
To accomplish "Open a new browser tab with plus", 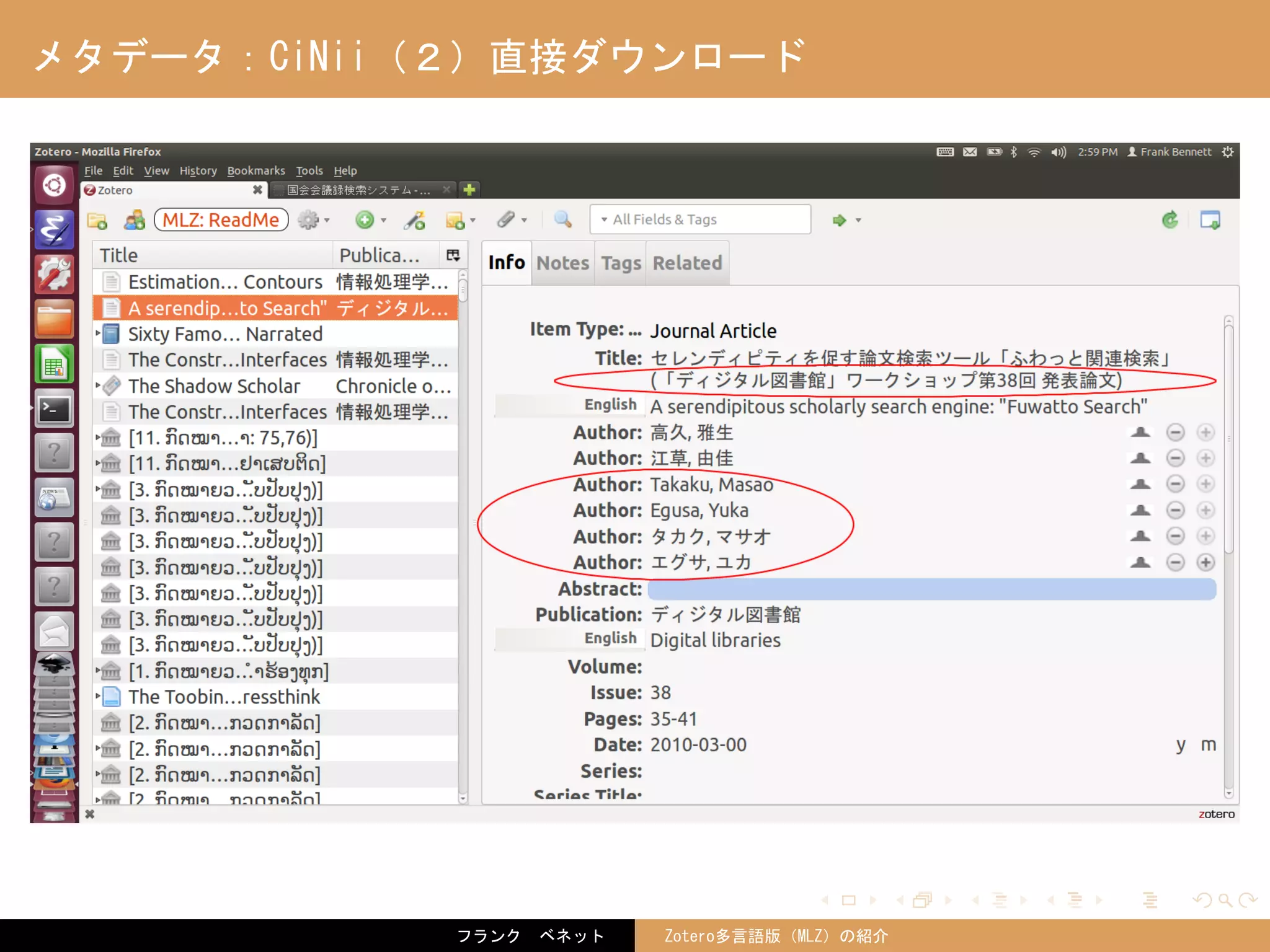I will [469, 190].
